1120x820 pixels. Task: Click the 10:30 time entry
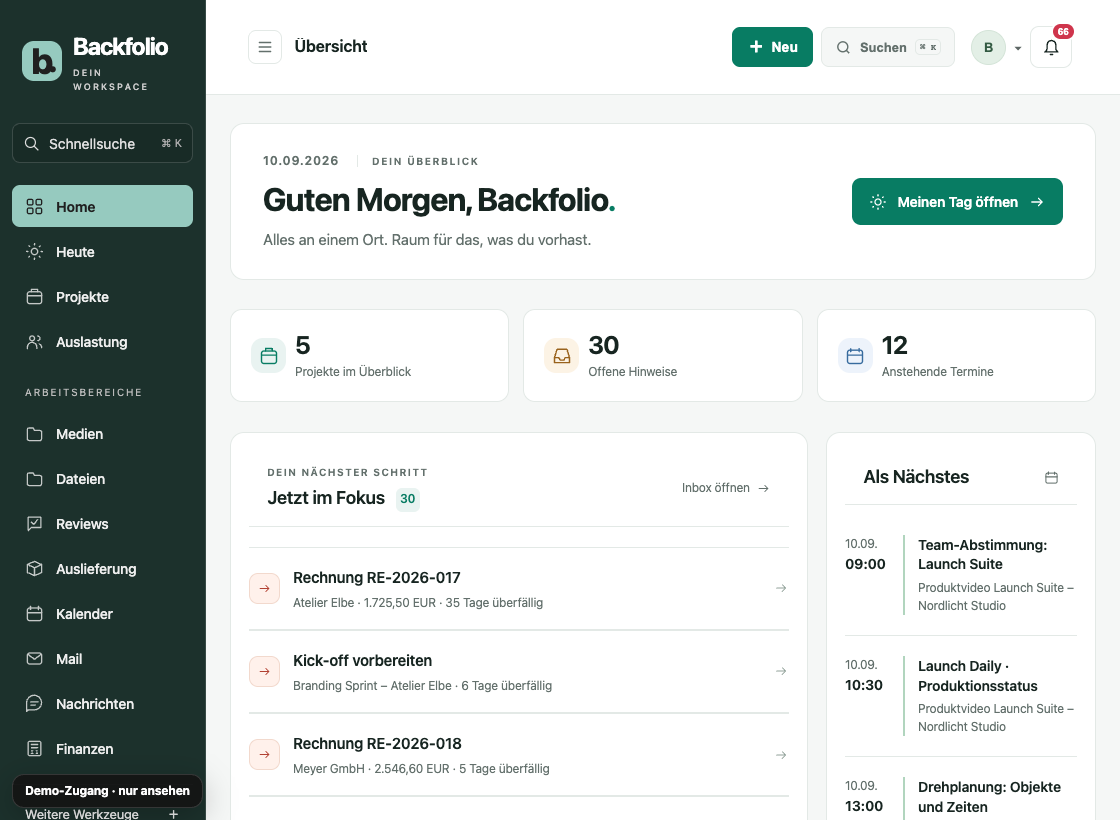[864, 685]
